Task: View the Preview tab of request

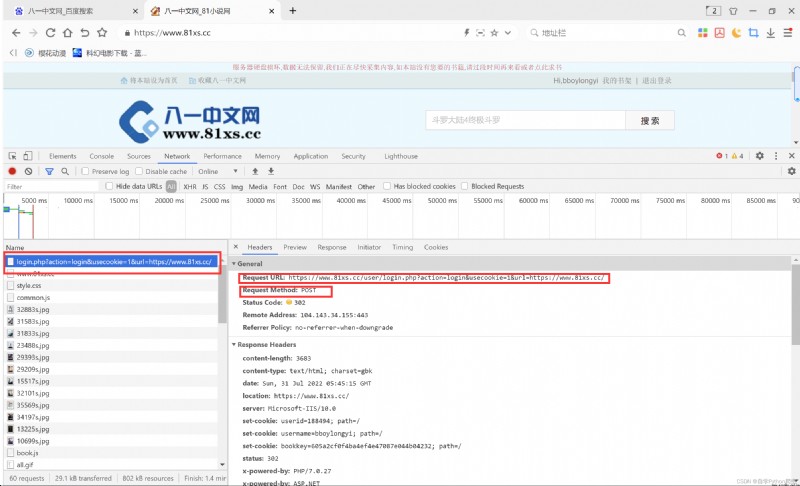Action: click(295, 247)
